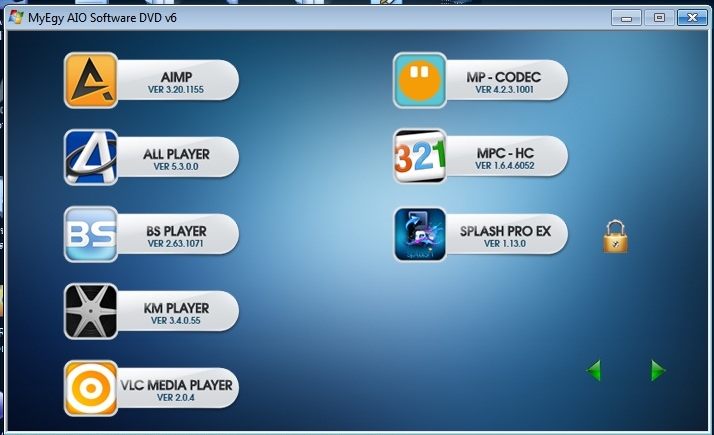The image size is (714, 435).
Task: Click the window title bar Windows logo icon
Action: tap(16, 17)
